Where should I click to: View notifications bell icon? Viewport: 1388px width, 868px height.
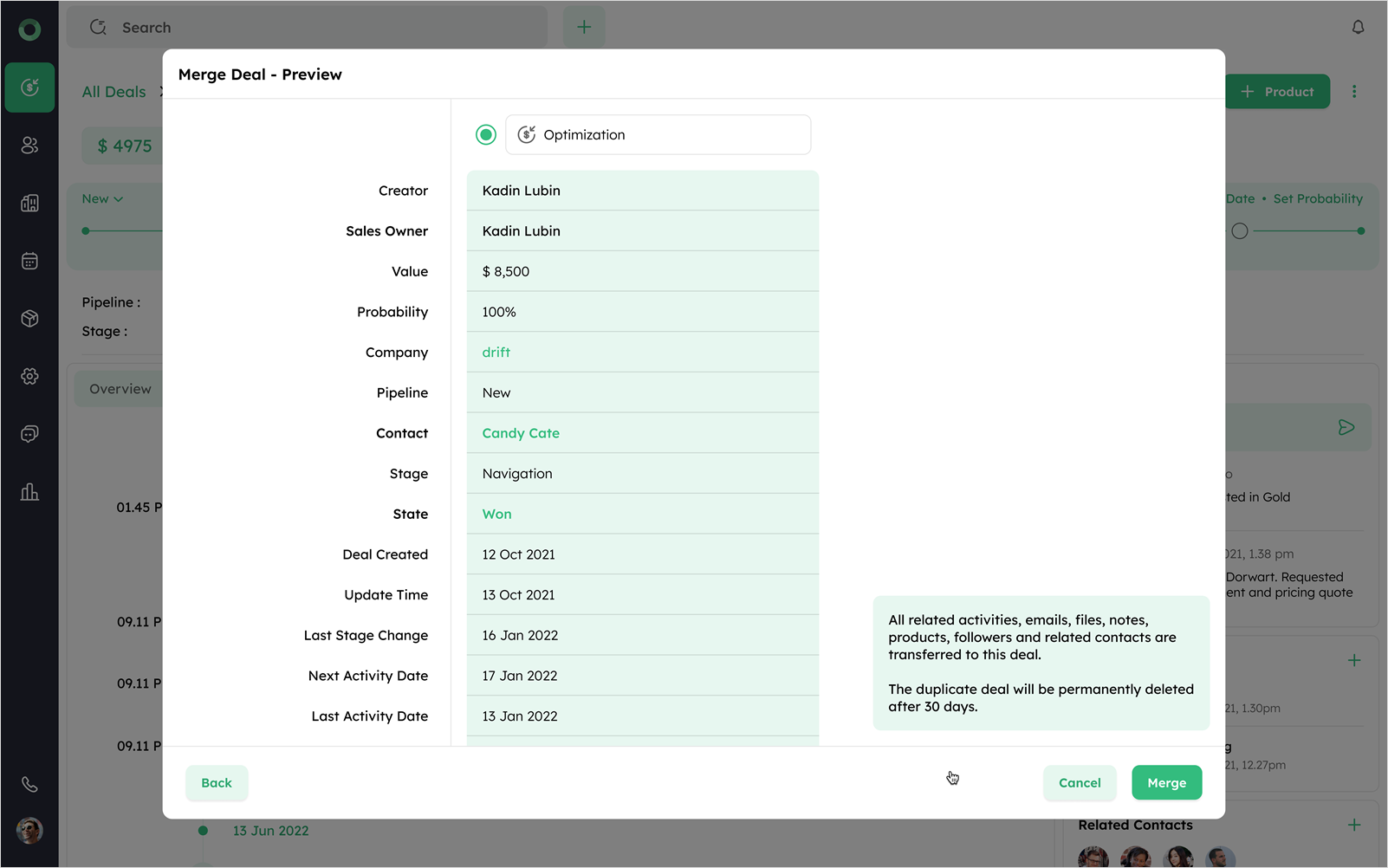1358,27
